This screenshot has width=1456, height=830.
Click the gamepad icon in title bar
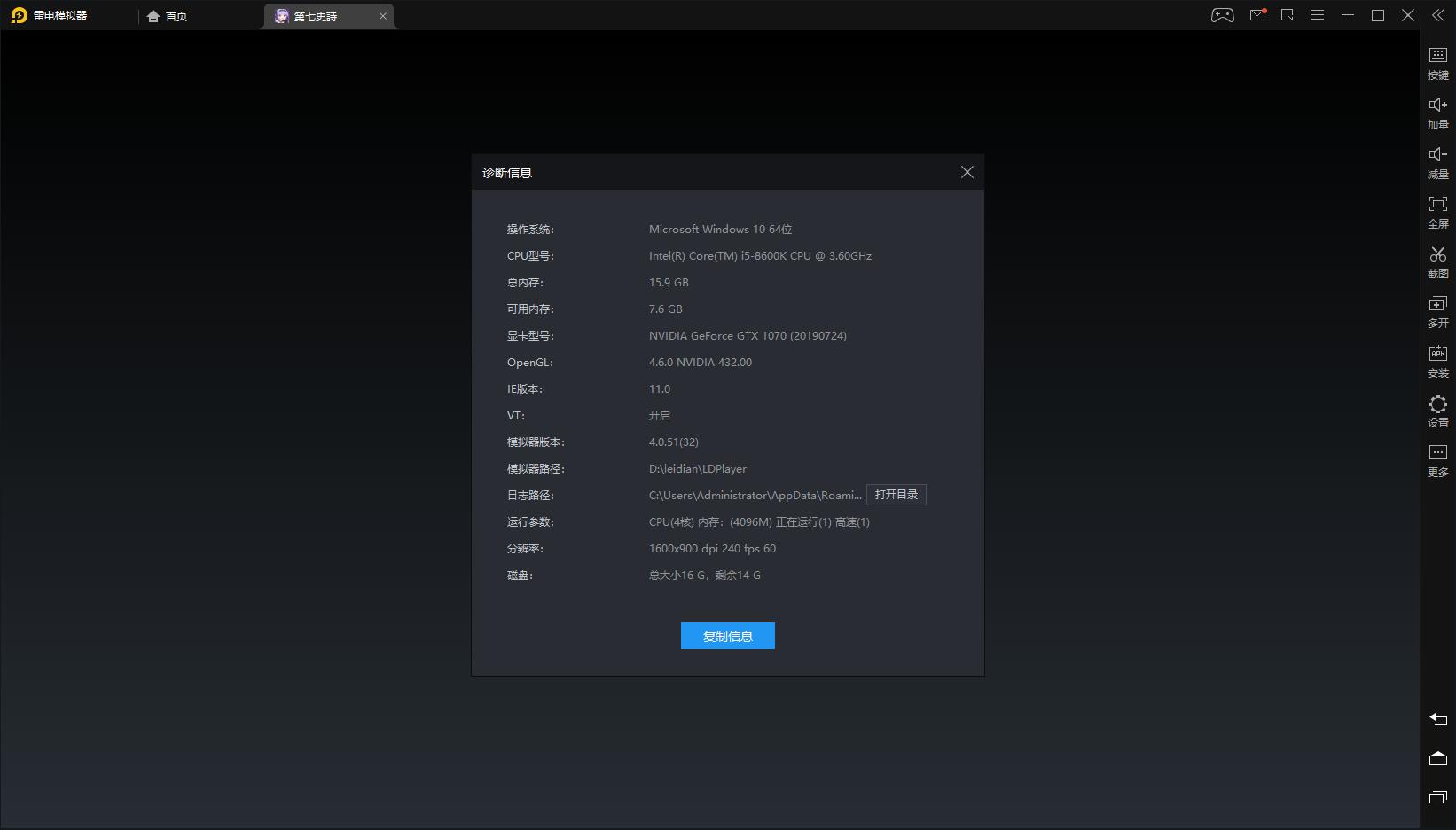coord(1222,15)
